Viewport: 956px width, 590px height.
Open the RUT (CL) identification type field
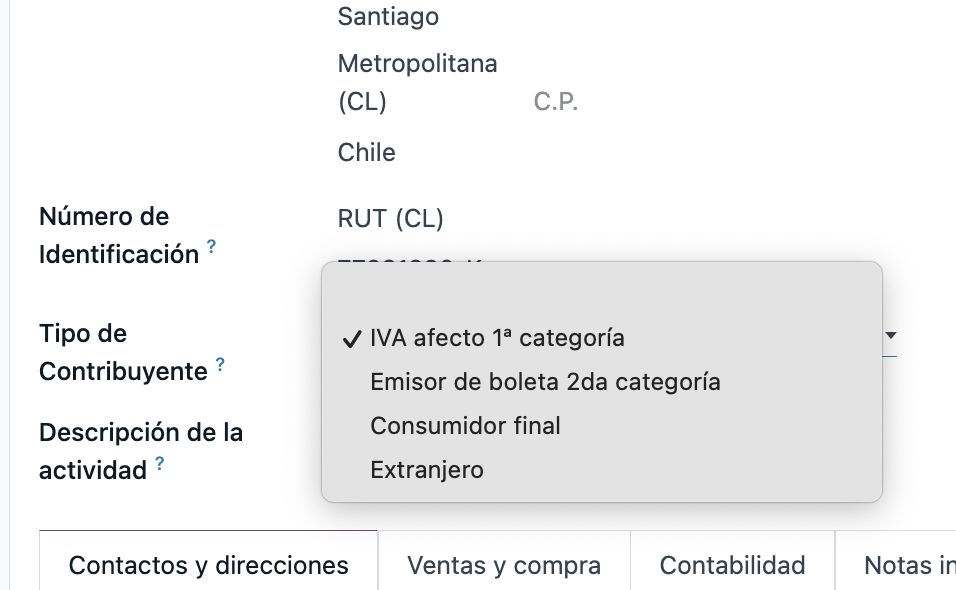click(x=391, y=218)
